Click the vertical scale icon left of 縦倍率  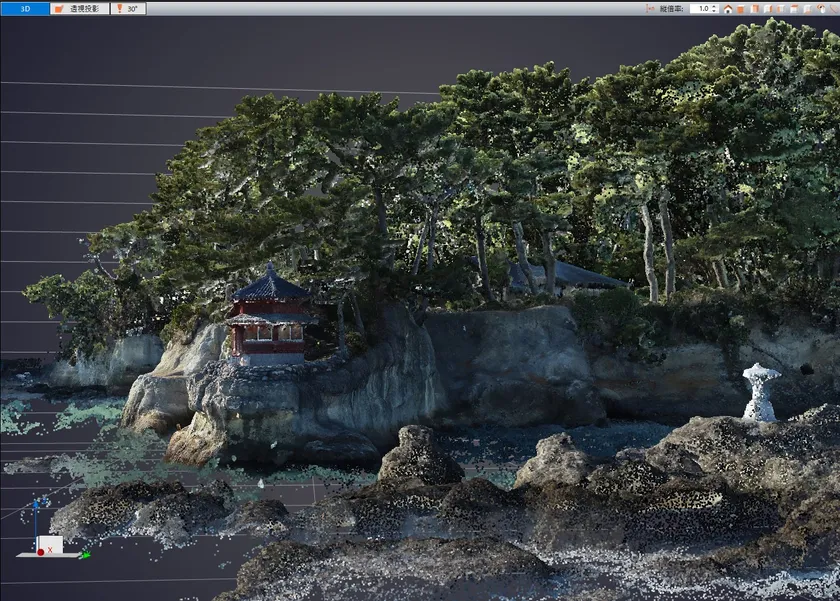651,8
